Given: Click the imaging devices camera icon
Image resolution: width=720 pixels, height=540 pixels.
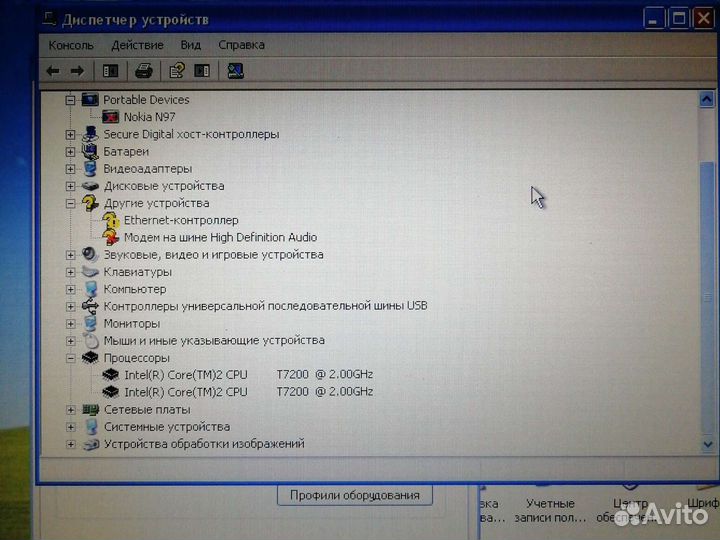Looking at the screenshot, I should coord(91,444).
